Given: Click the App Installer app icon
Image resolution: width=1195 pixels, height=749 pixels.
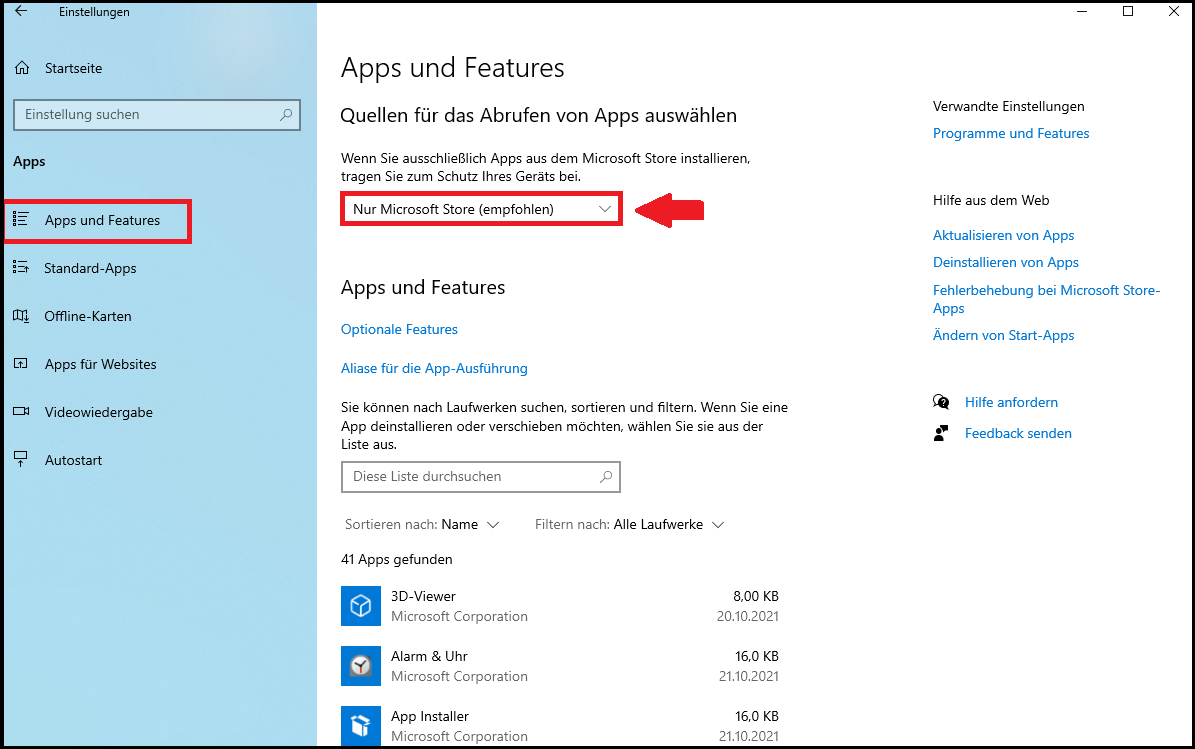Looking at the screenshot, I should (x=360, y=725).
